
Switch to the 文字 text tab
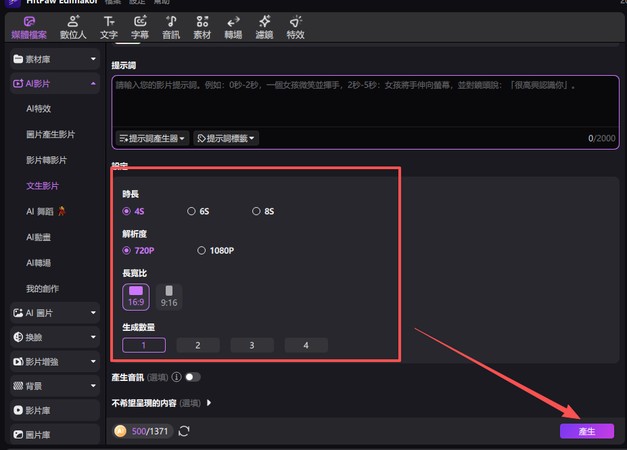click(x=109, y=28)
